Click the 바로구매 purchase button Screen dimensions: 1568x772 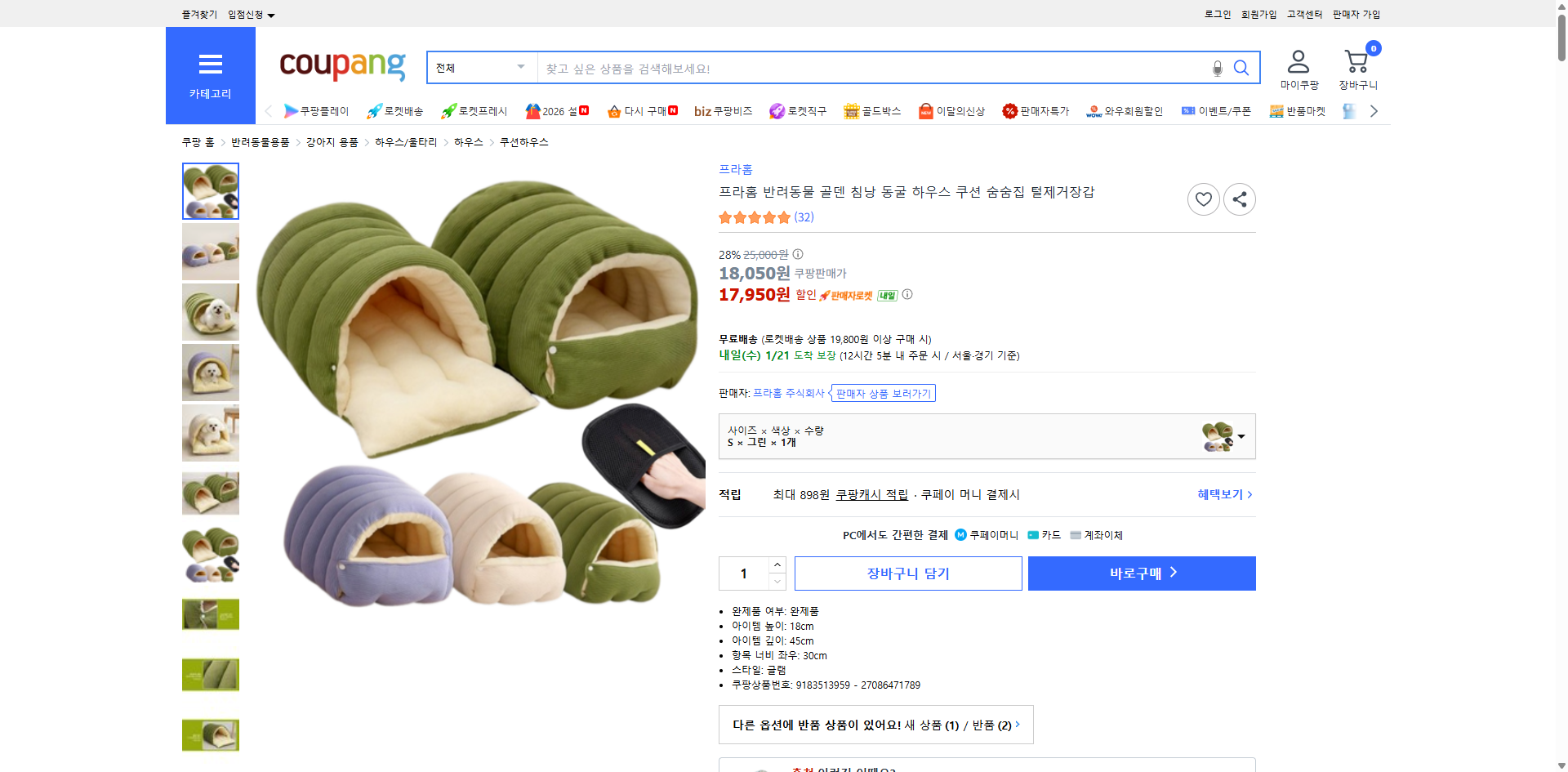tap(1141, 573)
